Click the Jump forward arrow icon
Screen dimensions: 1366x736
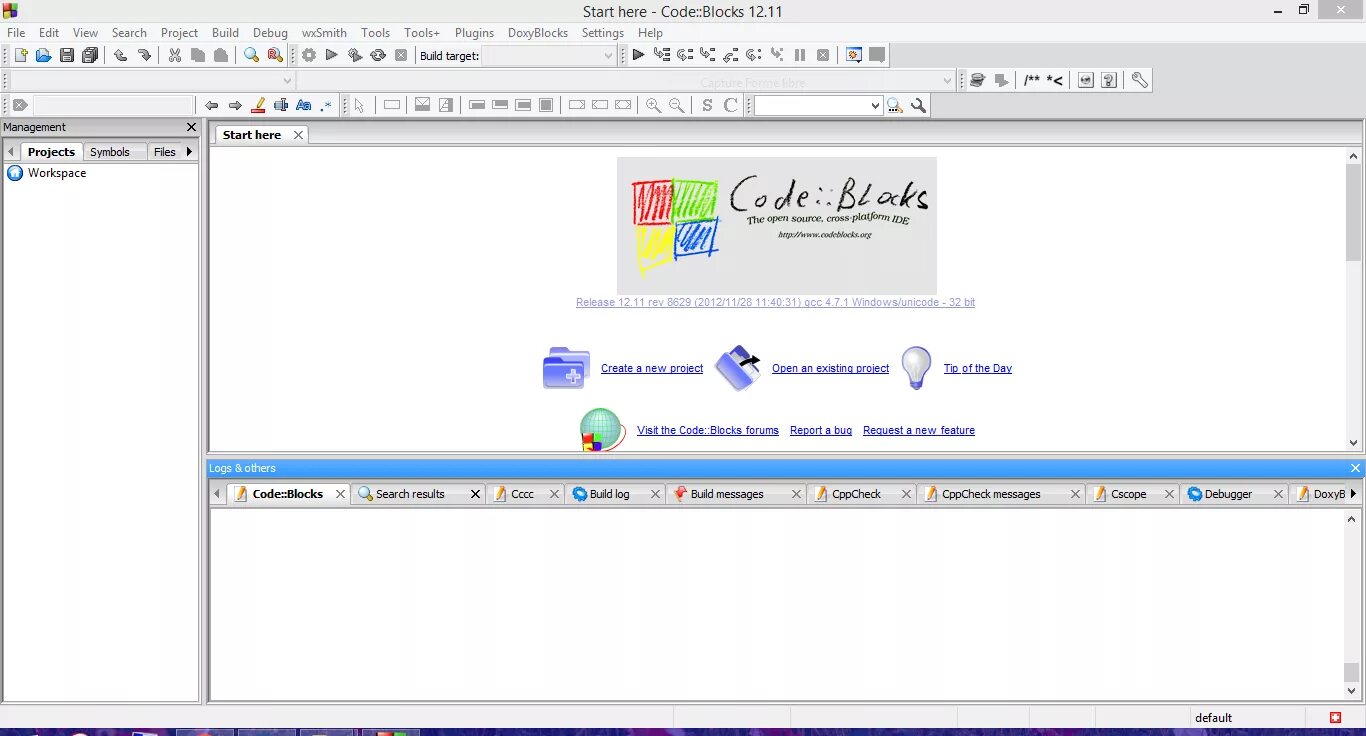pyautogui.click(x=235, y=105)
